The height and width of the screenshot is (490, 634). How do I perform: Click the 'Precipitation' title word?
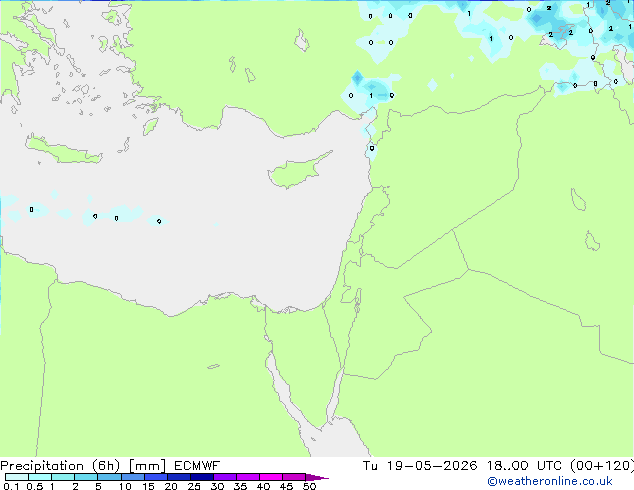click(42, 466)
